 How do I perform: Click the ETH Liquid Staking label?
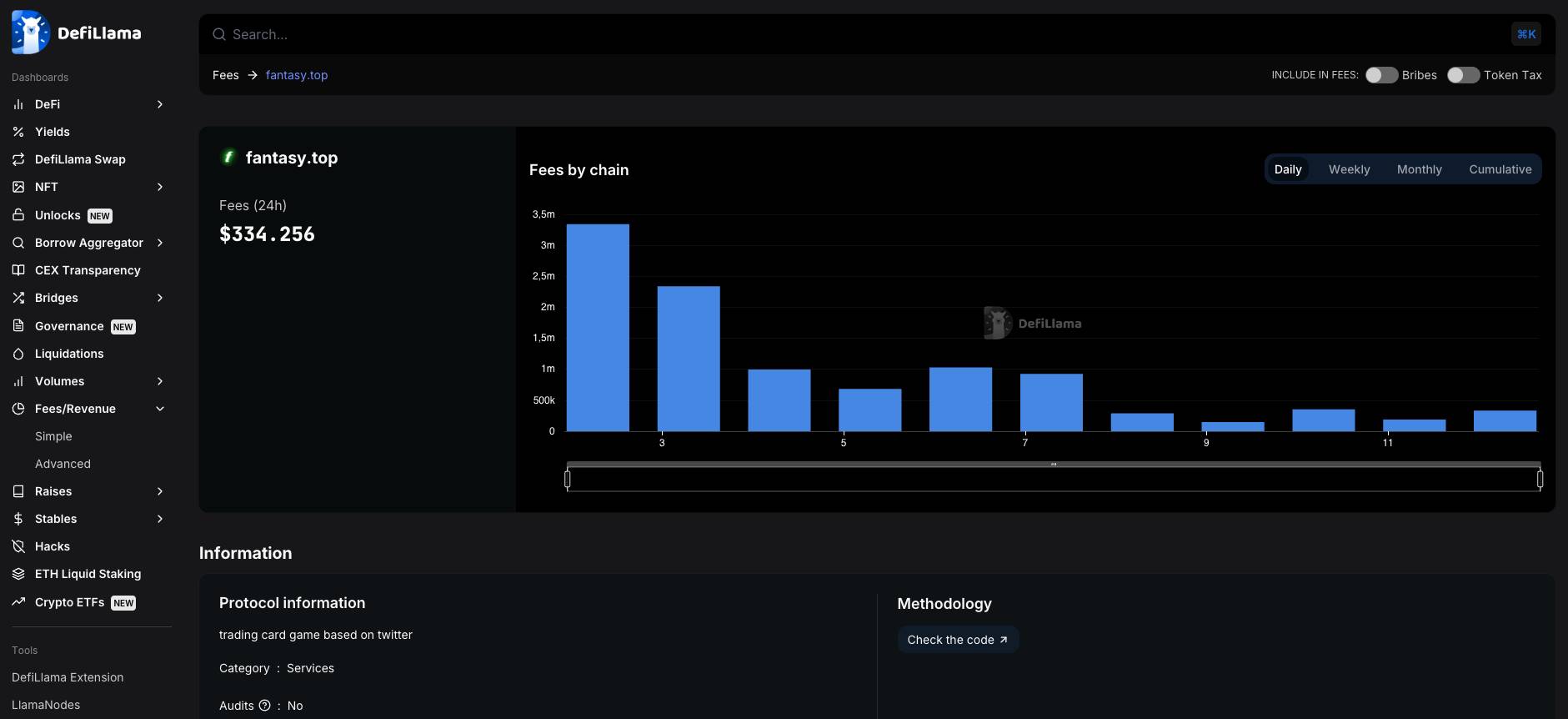coord(88,574)
